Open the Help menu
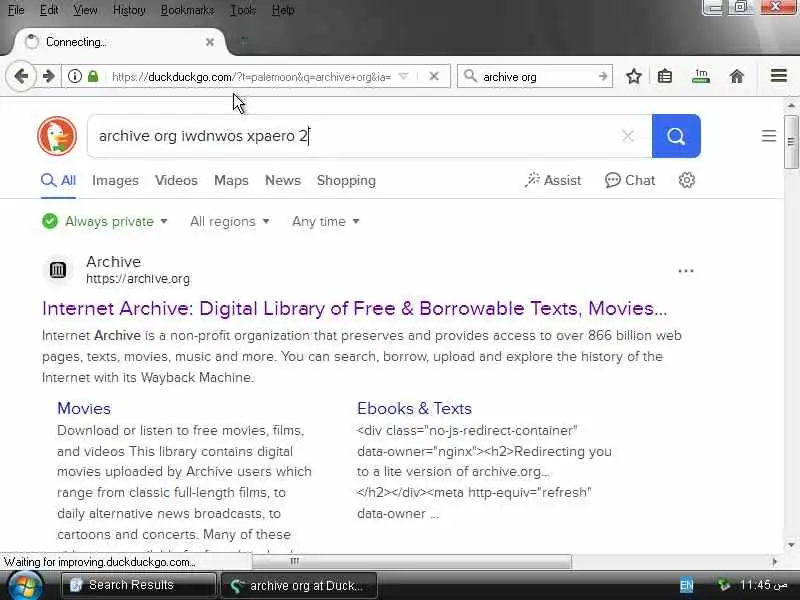 click(283, 10)
